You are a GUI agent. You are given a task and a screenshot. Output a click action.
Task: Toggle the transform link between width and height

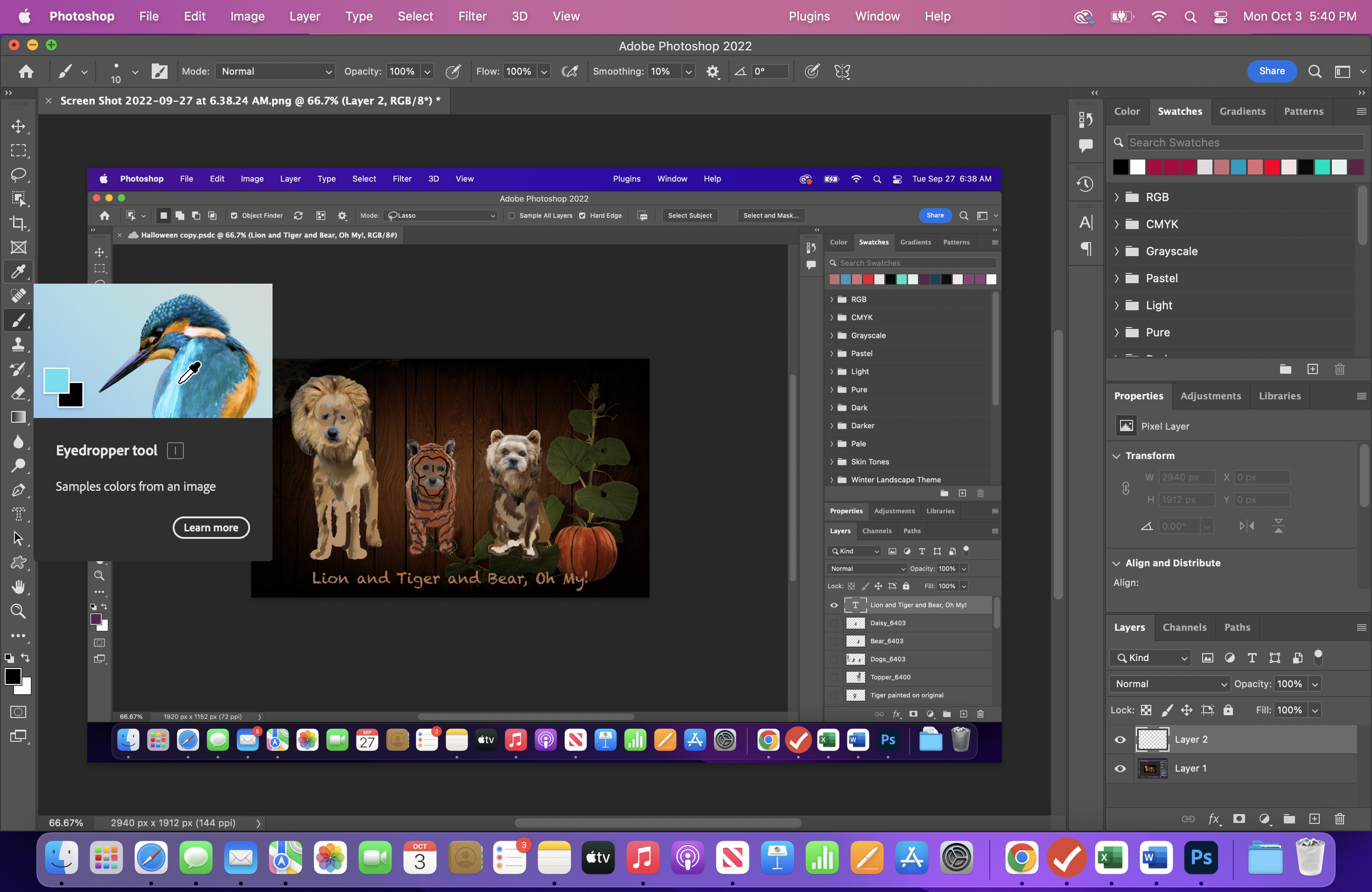pyautogui.click(x=1125, y=488)
